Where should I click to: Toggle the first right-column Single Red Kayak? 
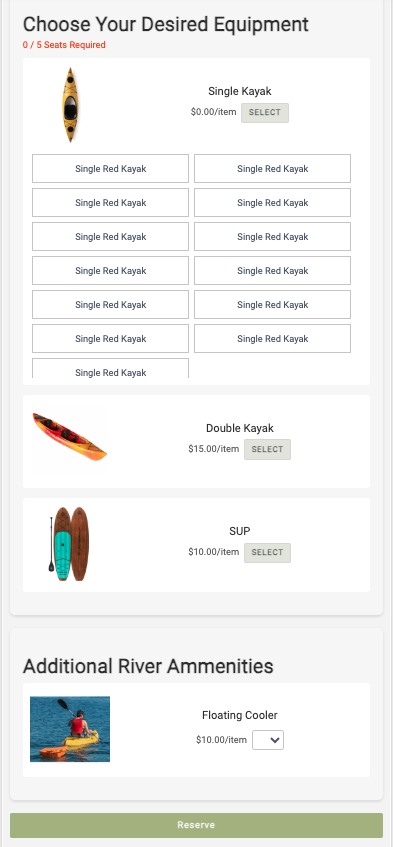tap(273, 169)
